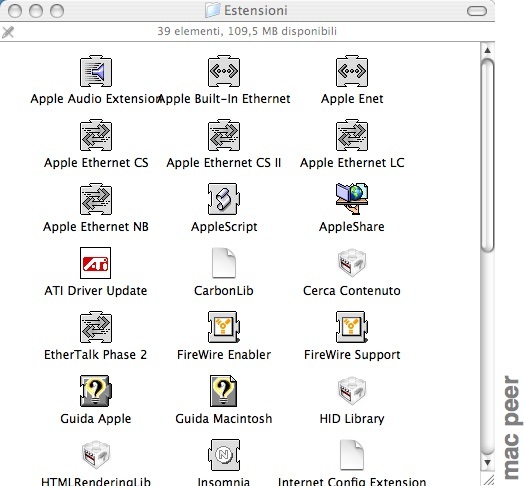Screen dimensions: 524x486
Task: Click the AppleScript extension icon
Action: point(224,199)
